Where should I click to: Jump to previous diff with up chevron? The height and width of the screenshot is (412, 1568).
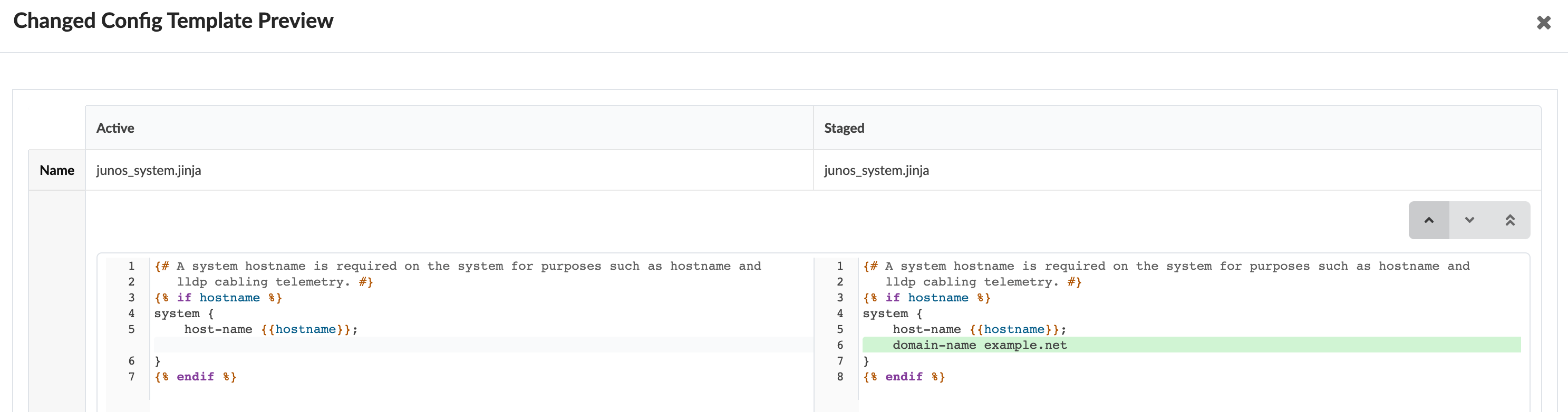point(1428,220)
